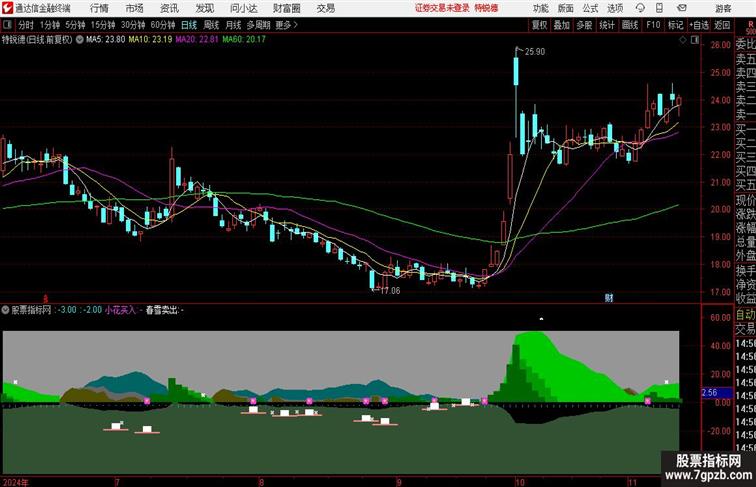Select the 日线 daily period tab

pos(189,25)
